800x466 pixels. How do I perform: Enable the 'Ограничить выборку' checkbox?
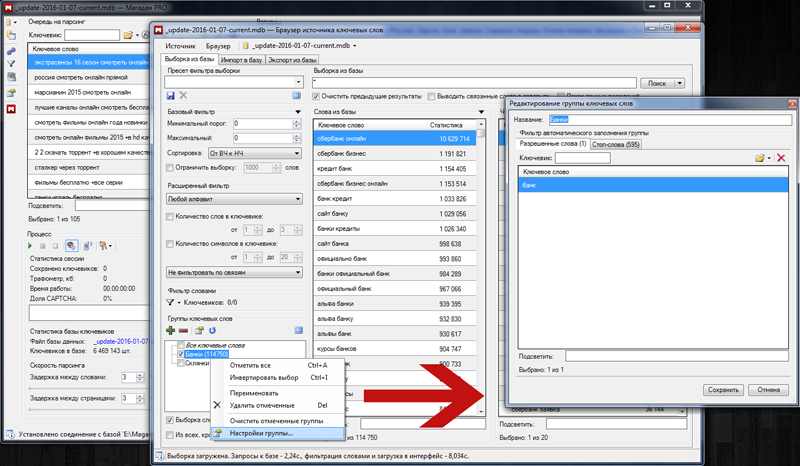[170, 168]
